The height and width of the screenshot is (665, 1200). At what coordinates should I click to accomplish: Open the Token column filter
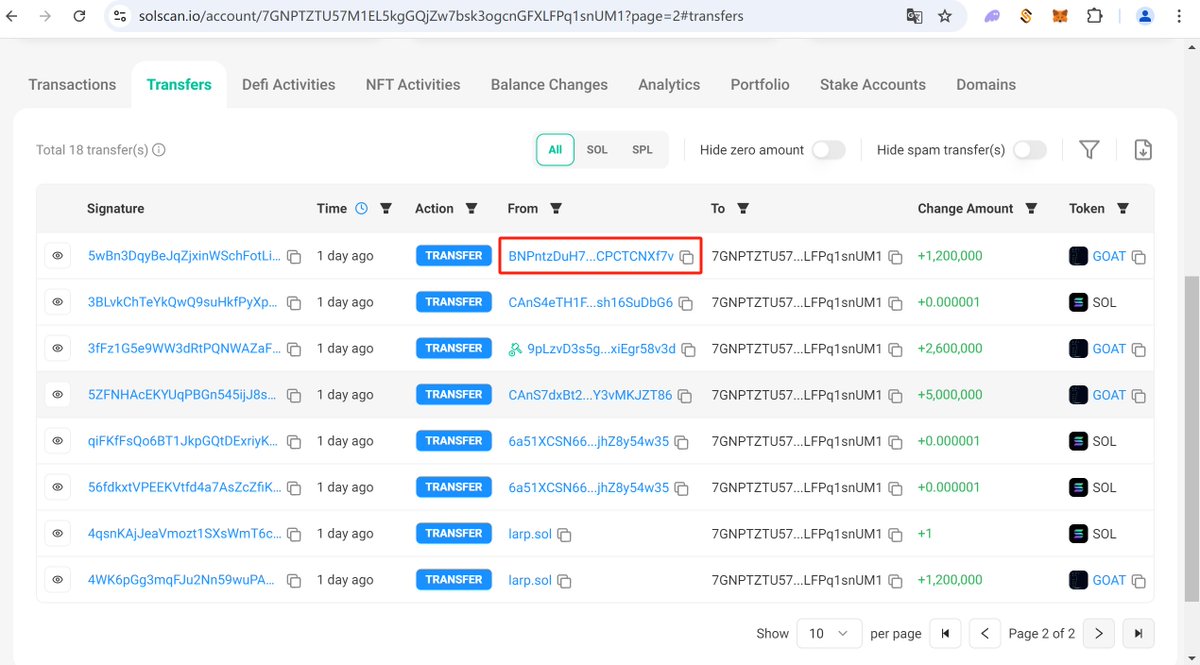(x=1123, y=209)
